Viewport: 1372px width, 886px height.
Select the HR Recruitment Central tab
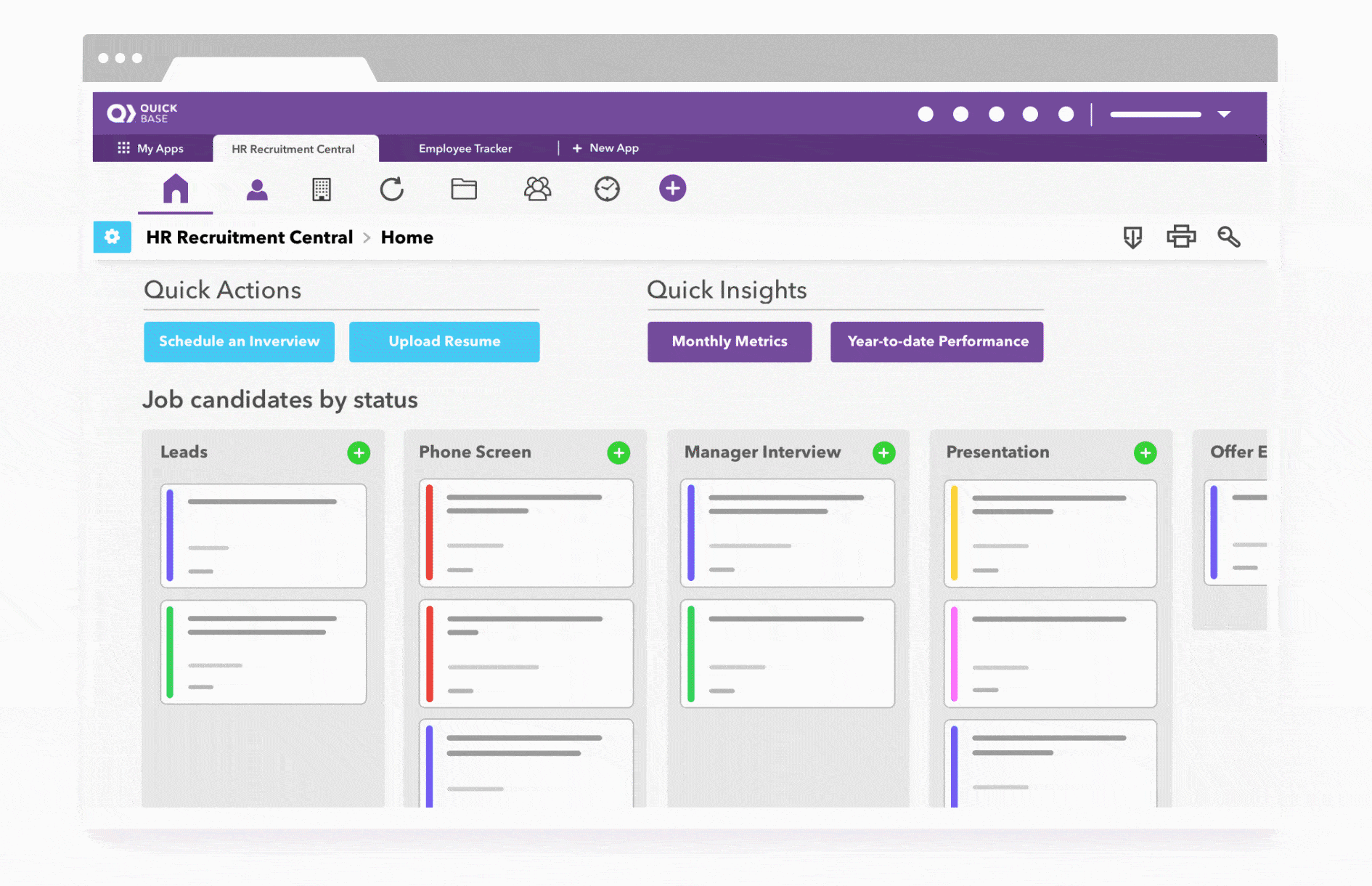(293, 149)
